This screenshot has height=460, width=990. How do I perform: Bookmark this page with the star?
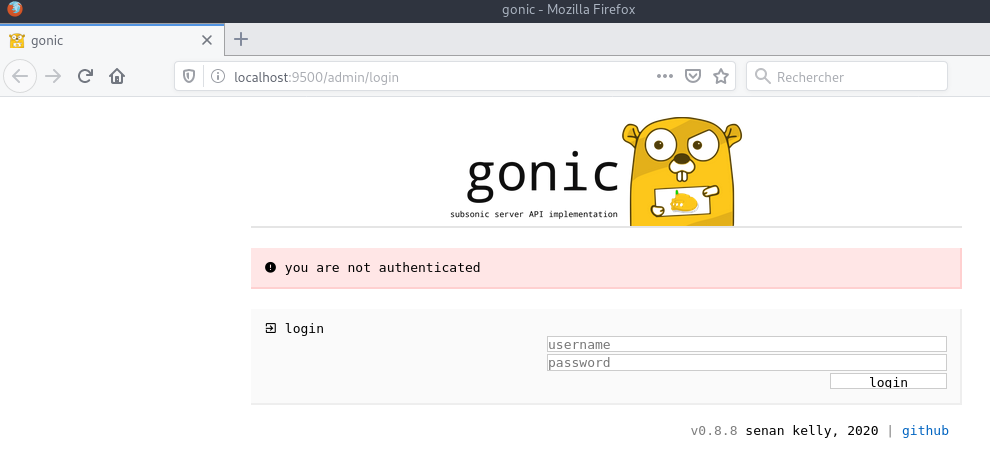pyautogui.click(x=721, y=76)
